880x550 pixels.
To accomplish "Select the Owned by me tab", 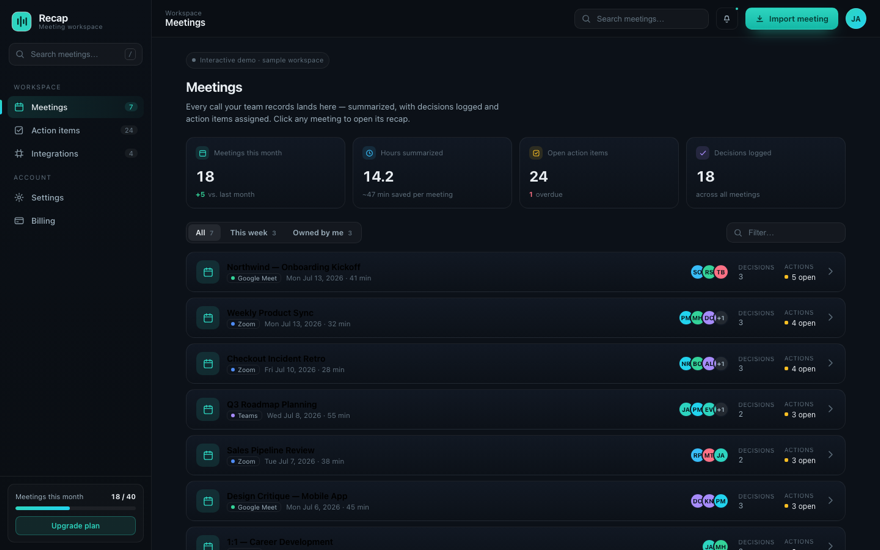I will (322, 232).
